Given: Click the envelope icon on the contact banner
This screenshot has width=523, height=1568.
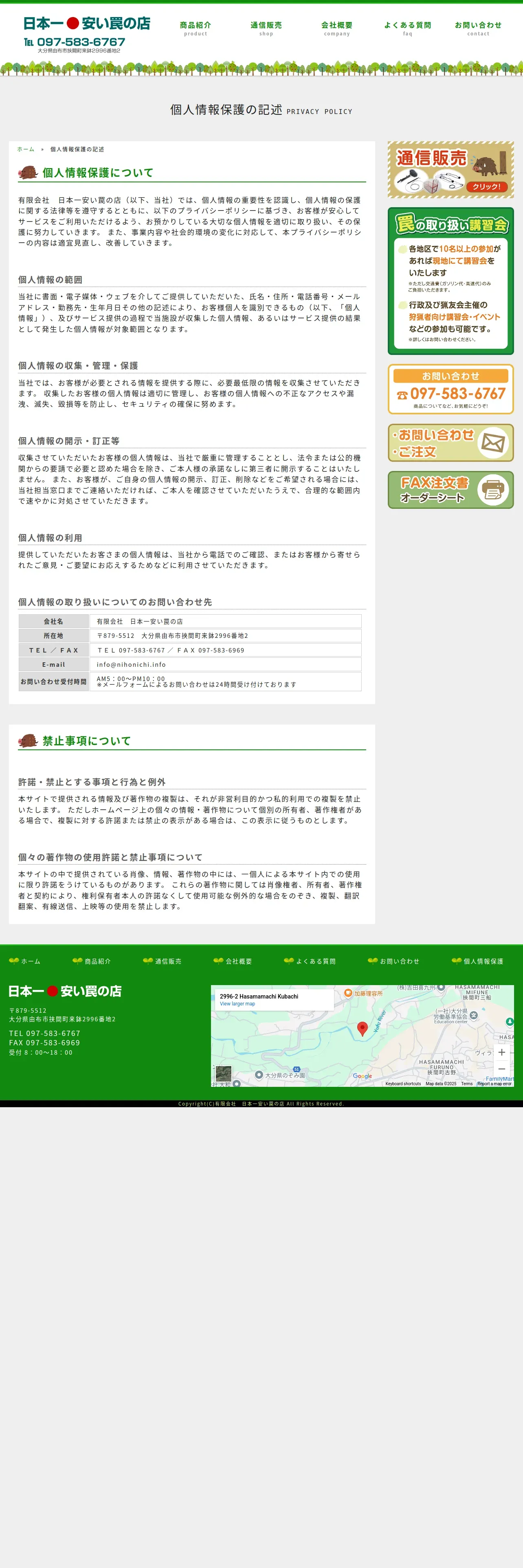Looking at the screenshot, I should click(492, 442).
